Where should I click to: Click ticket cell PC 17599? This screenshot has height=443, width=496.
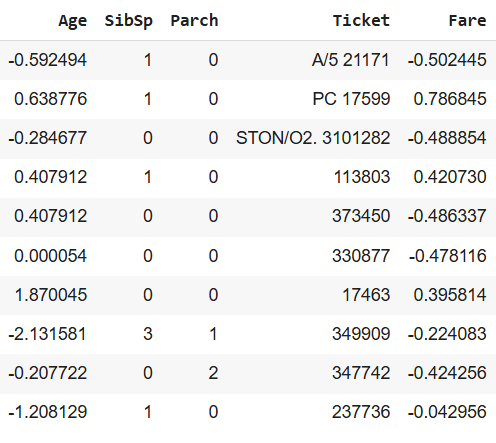coord(351,99)
